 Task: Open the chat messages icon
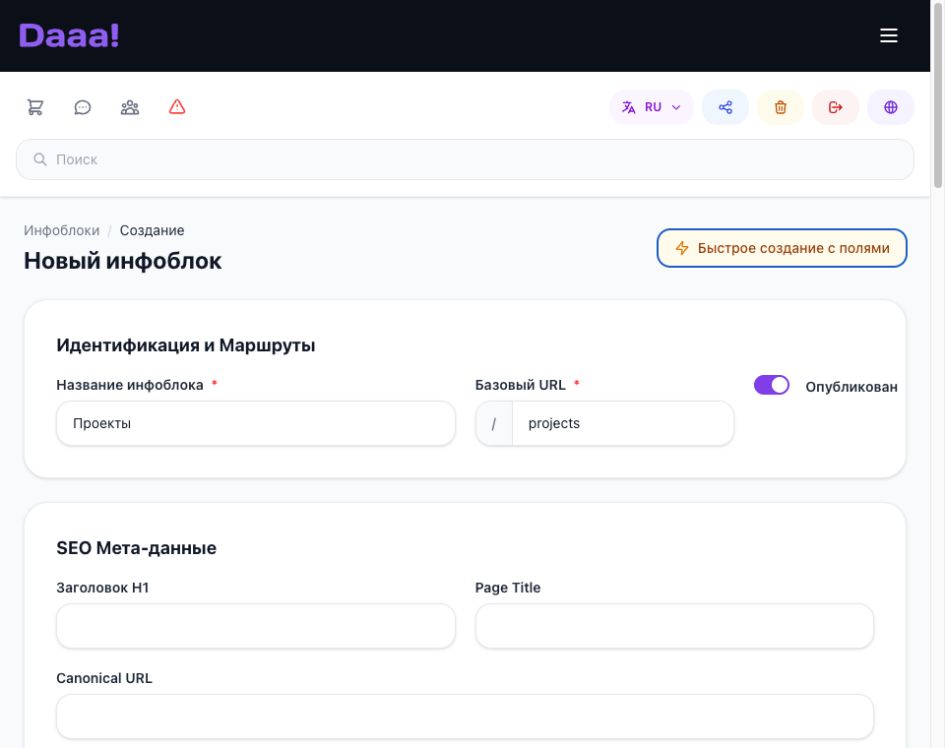coord(83,107)
